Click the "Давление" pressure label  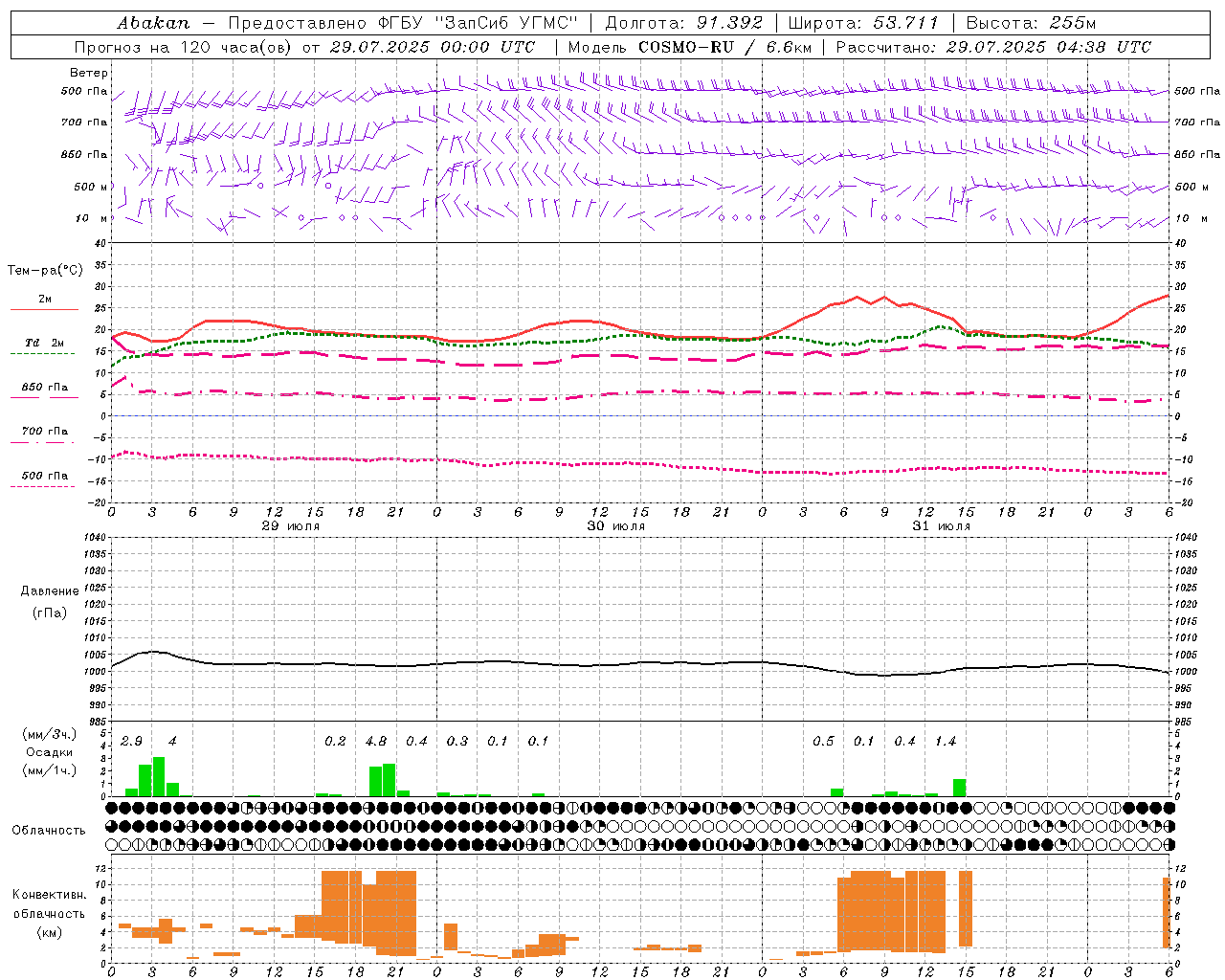50,591
